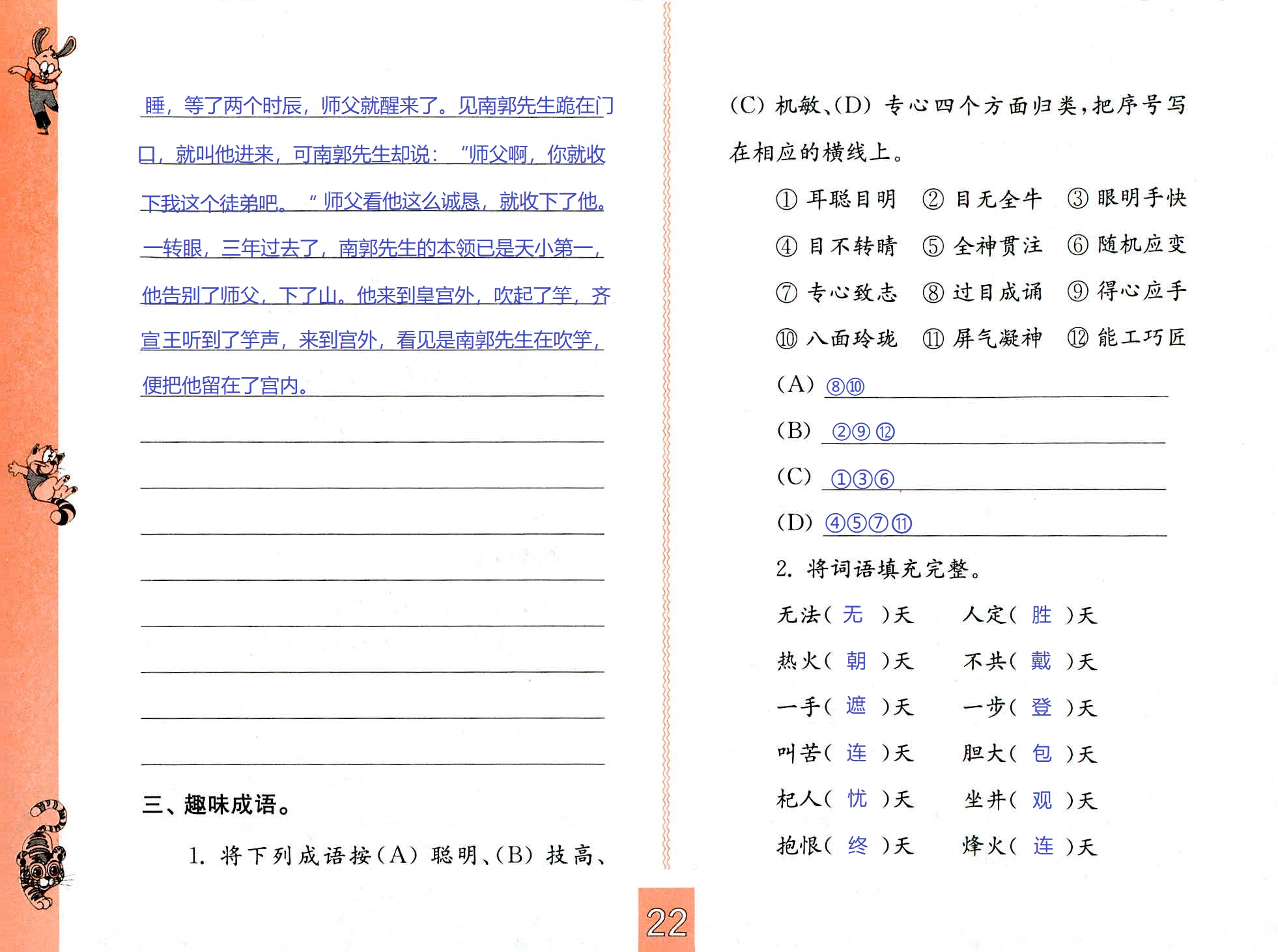Click idiom ⑪ 屏气凝神
The width and height of the screenshot is (1278, 952).
pos(982,338)
